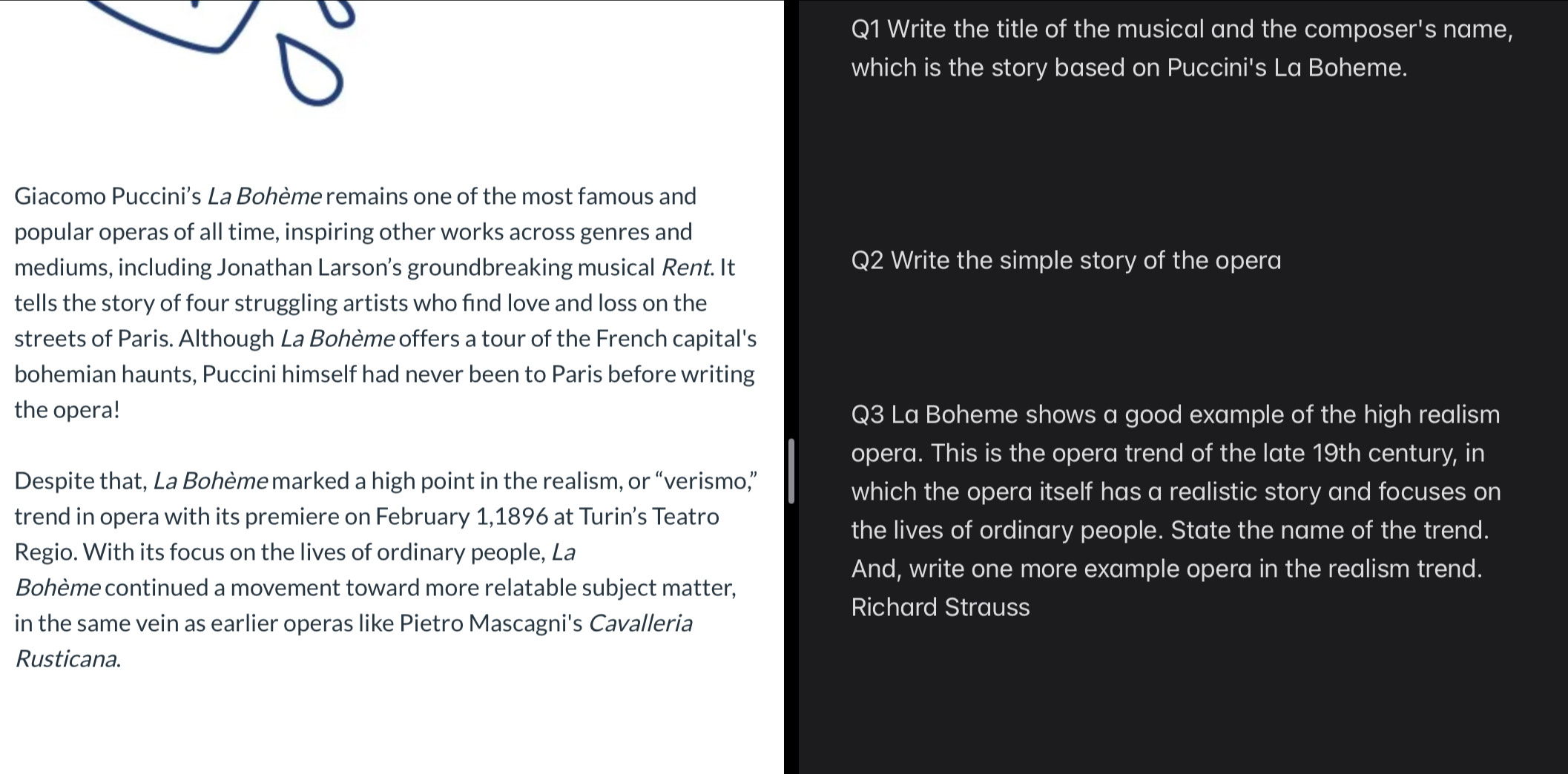1568x774 pixels.
Task: Click the italic word Rent in article
Action: tap(685, 268)
